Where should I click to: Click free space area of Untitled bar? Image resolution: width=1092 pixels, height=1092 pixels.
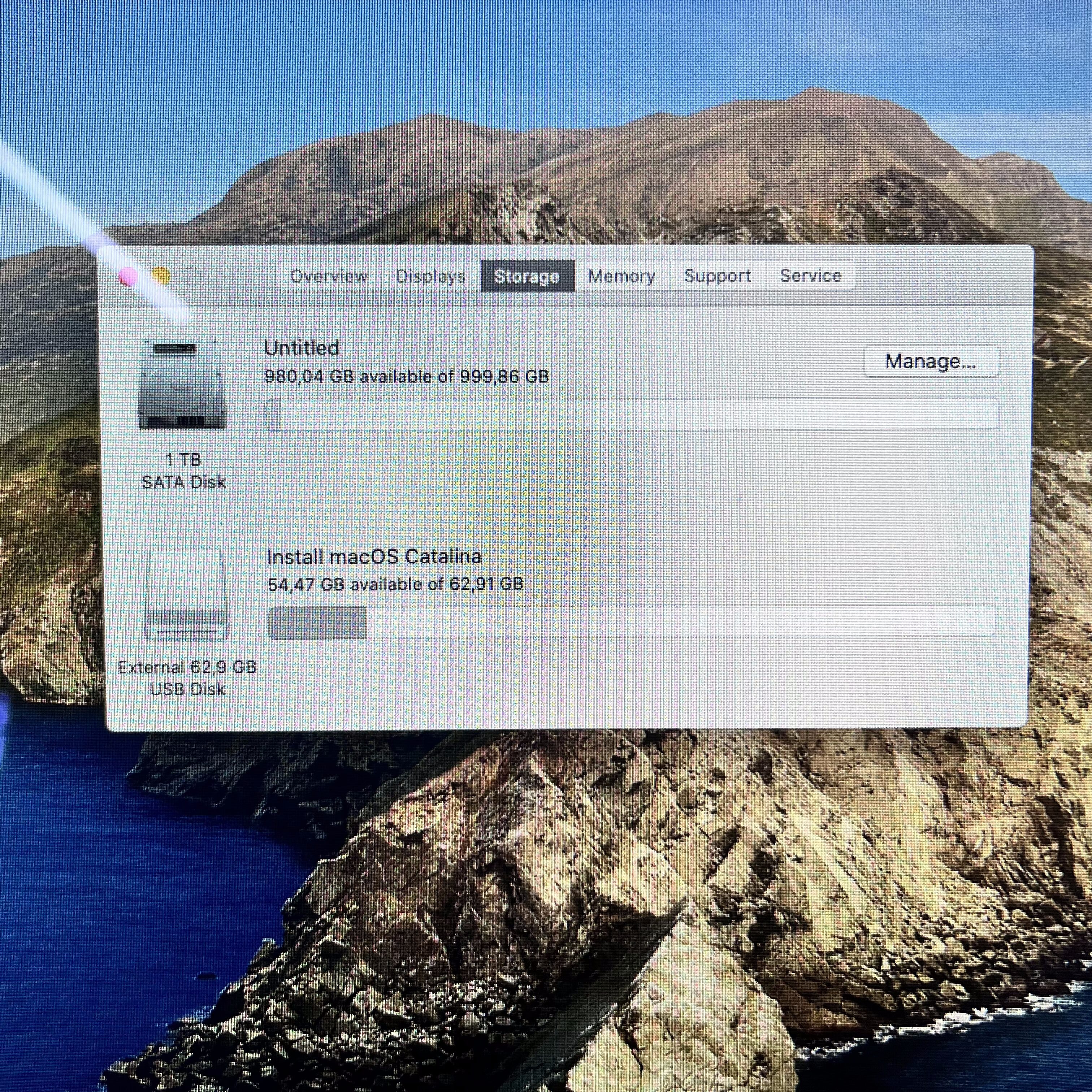[x=633, y=414]
